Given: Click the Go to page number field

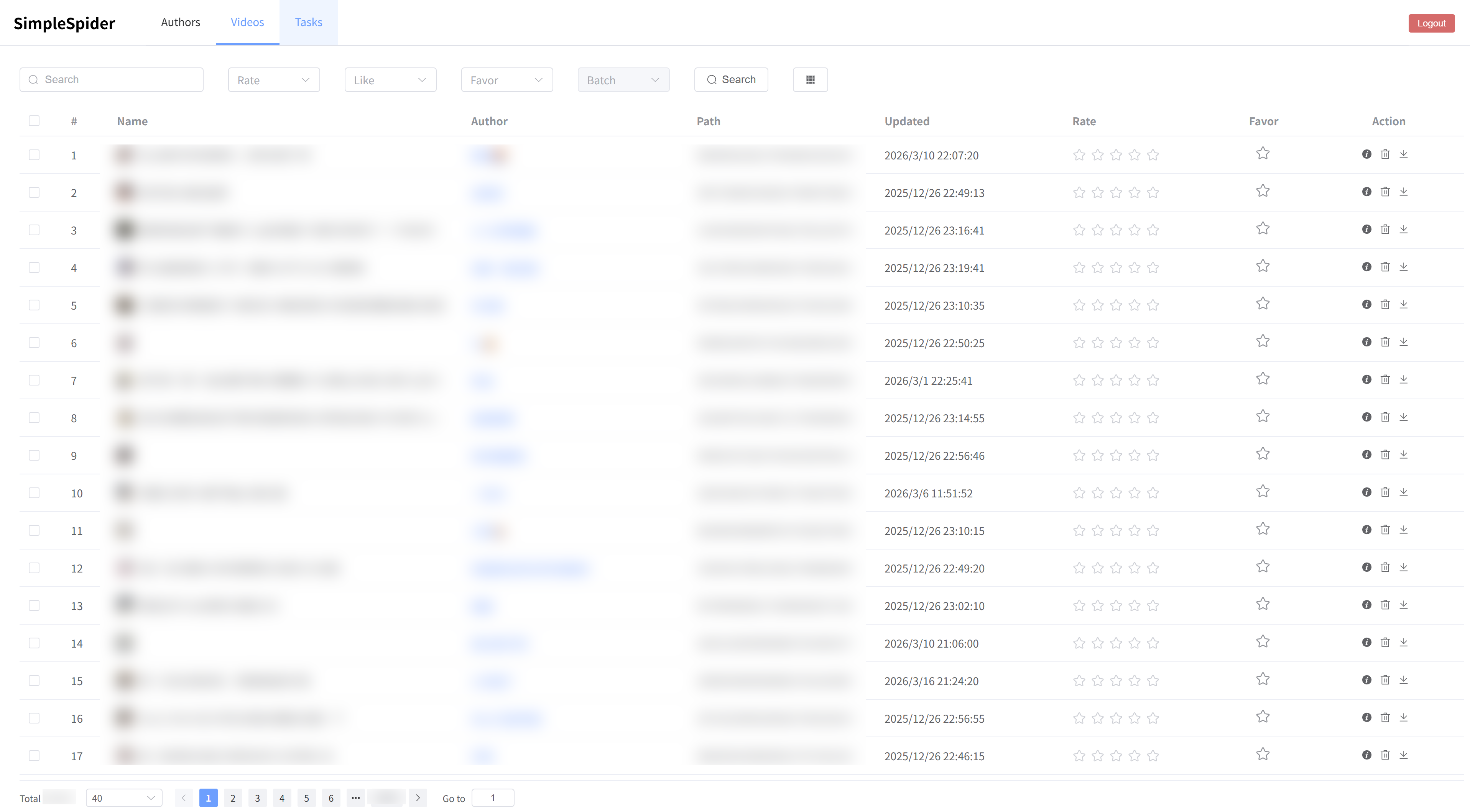Looking at the screenshot, I should (x=493, y=798).
